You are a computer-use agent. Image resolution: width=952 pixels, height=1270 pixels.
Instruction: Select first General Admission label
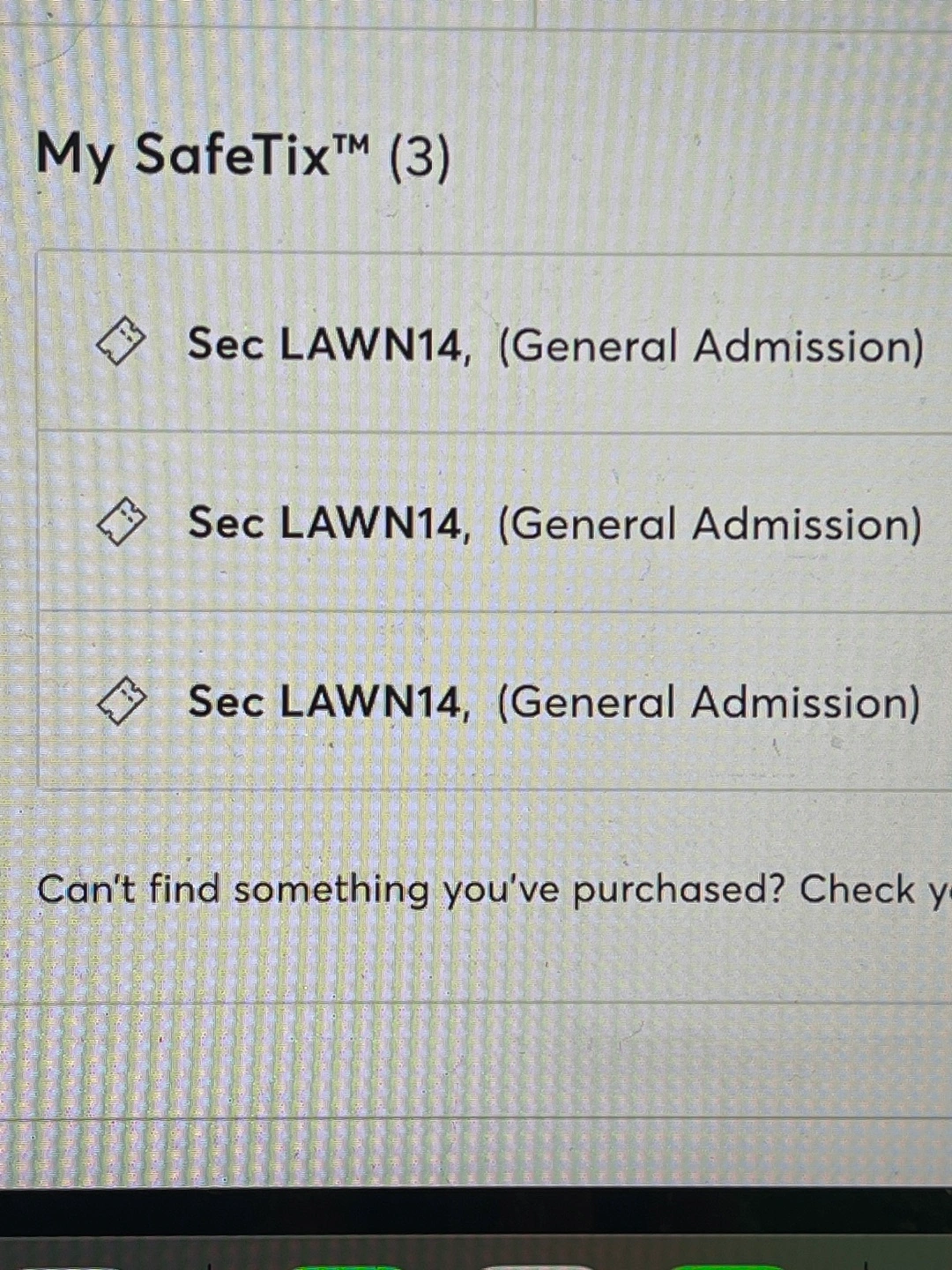pos(710,346)
